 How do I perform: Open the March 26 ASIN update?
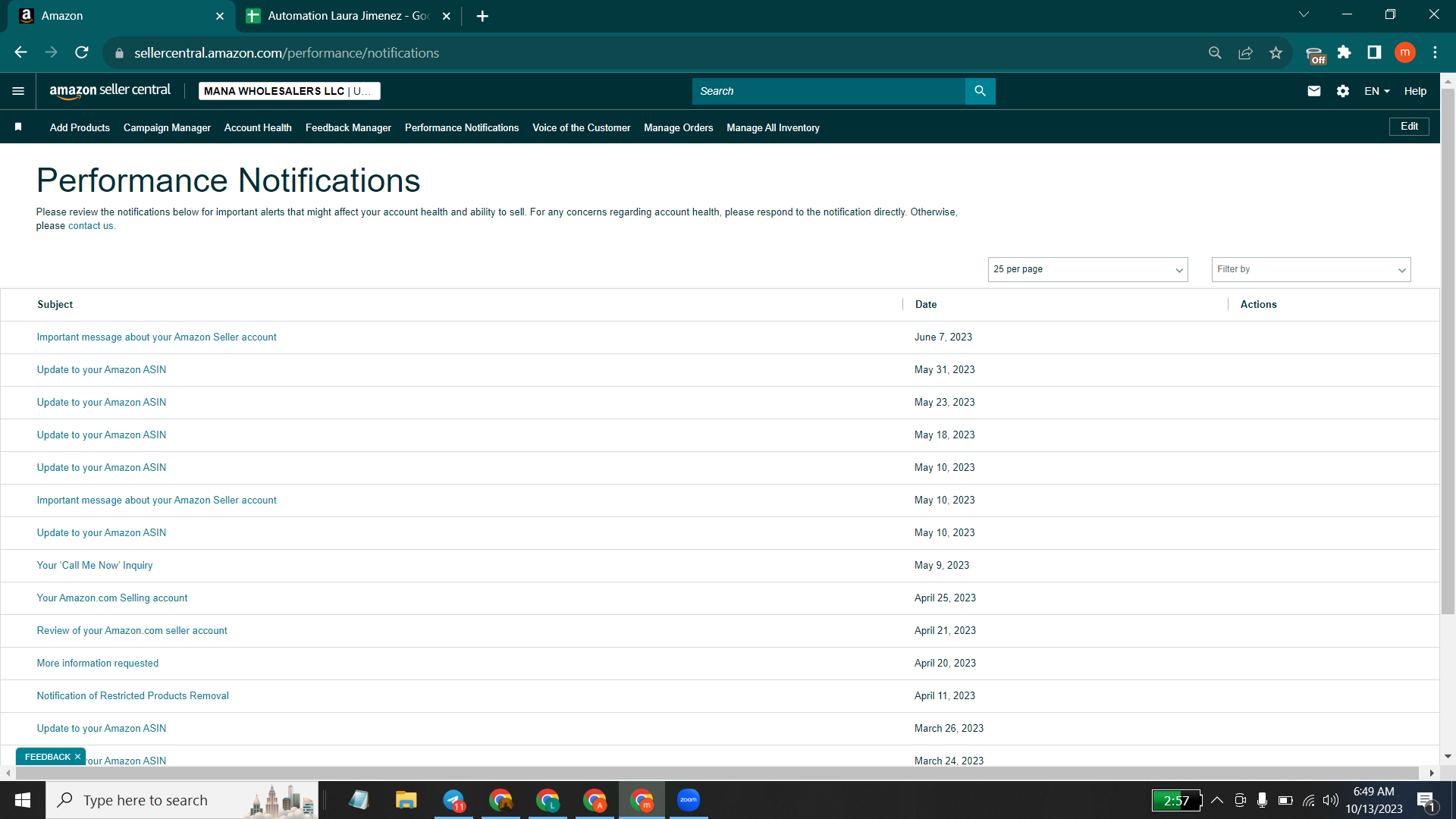point(102,729)
